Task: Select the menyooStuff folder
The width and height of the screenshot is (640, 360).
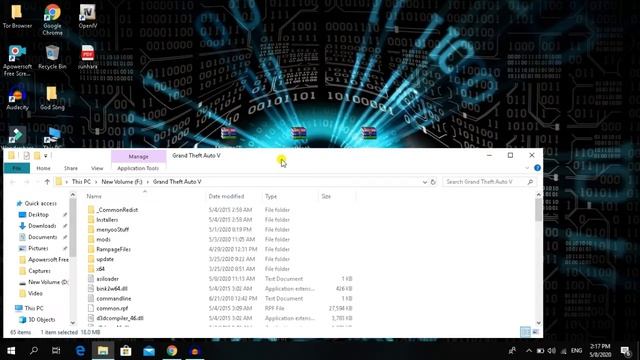Action: point(112,229)
